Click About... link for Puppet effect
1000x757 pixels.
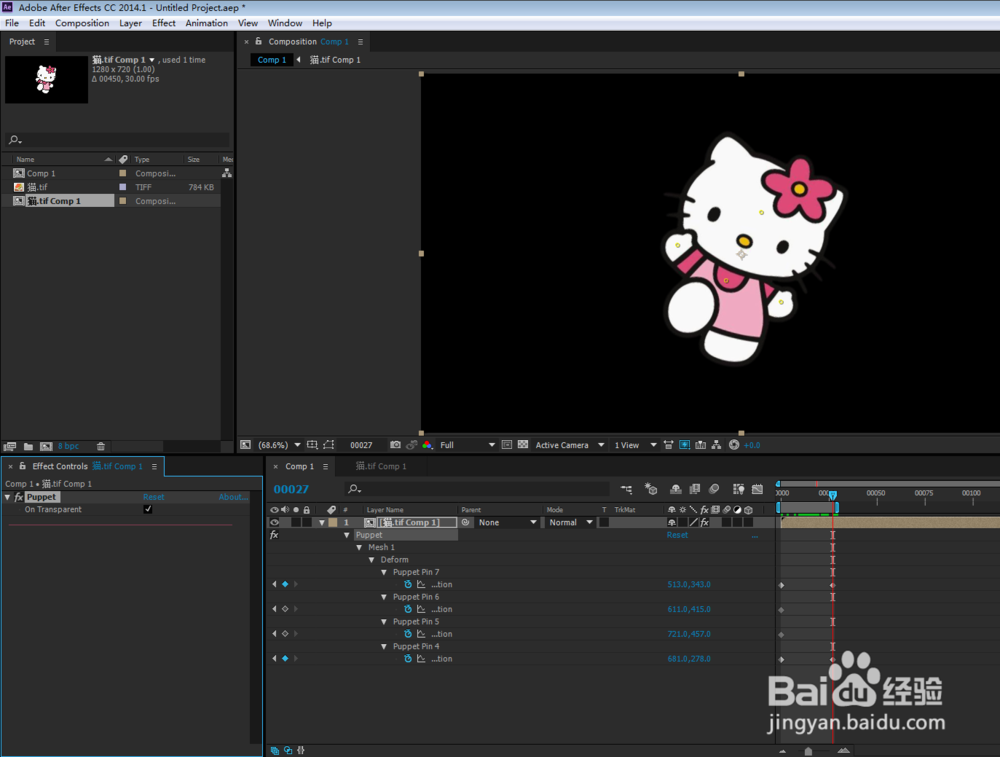[x=233, y=497]
